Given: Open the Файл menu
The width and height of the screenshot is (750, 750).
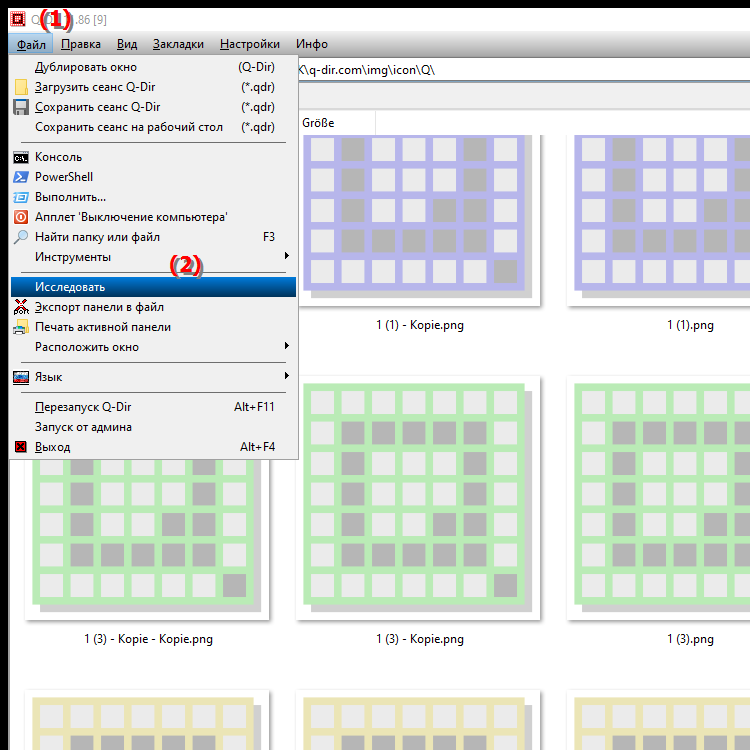Looking at the screenshot, I should point(31,44).
